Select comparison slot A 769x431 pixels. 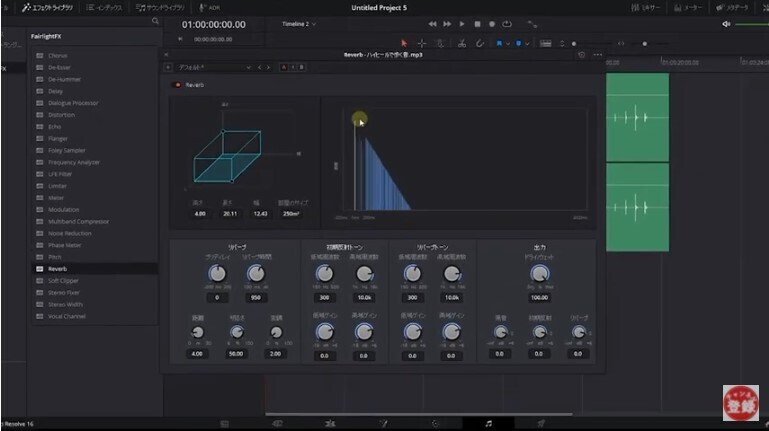[x=283, y=67]
